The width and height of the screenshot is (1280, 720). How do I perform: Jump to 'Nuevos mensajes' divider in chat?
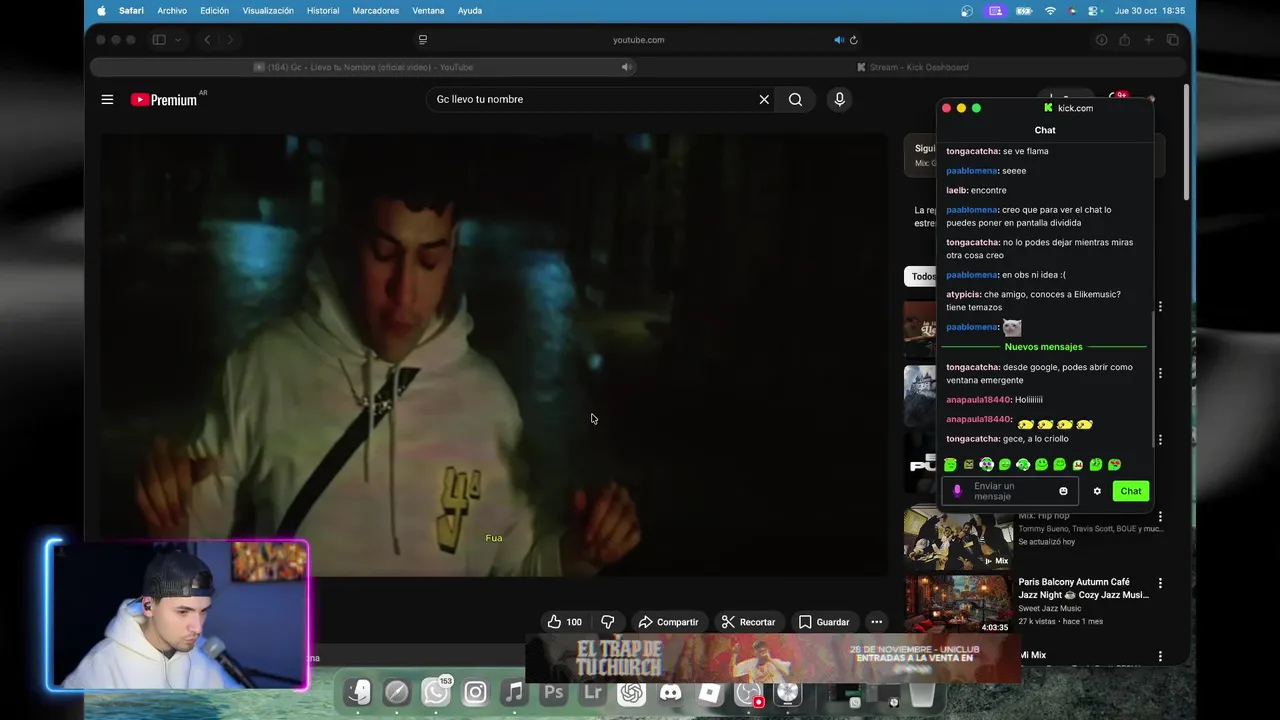[1044, 347]
